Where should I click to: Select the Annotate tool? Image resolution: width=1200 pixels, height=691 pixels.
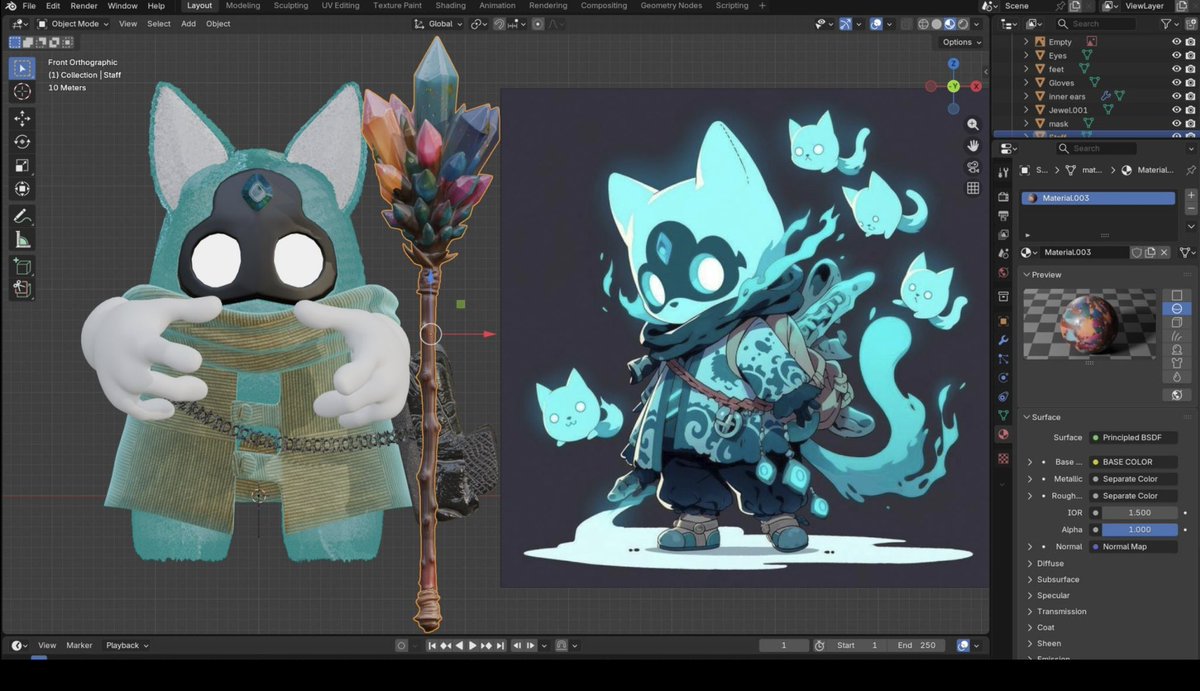click(x=22, y=216)
